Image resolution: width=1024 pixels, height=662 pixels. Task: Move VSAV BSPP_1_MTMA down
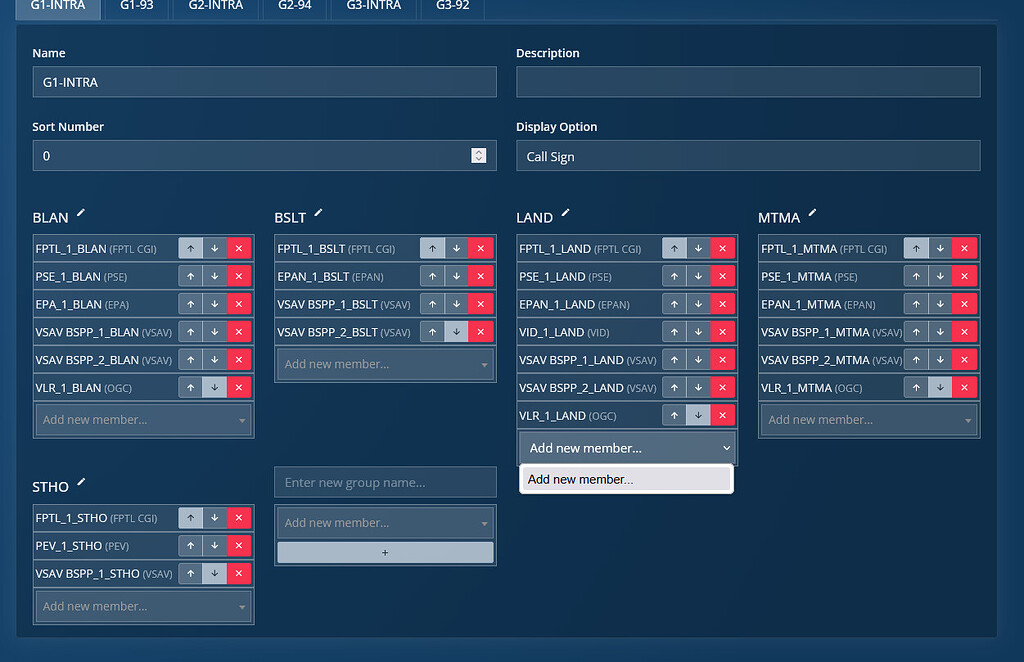(x=940, y=332)
